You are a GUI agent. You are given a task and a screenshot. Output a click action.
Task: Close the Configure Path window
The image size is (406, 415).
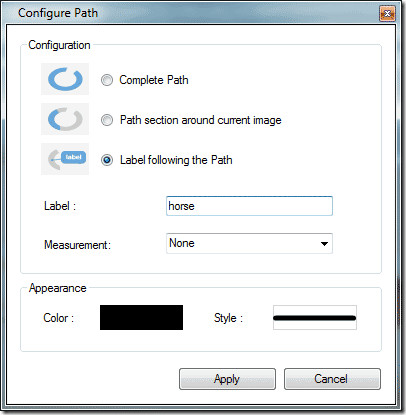click(387, 14)
